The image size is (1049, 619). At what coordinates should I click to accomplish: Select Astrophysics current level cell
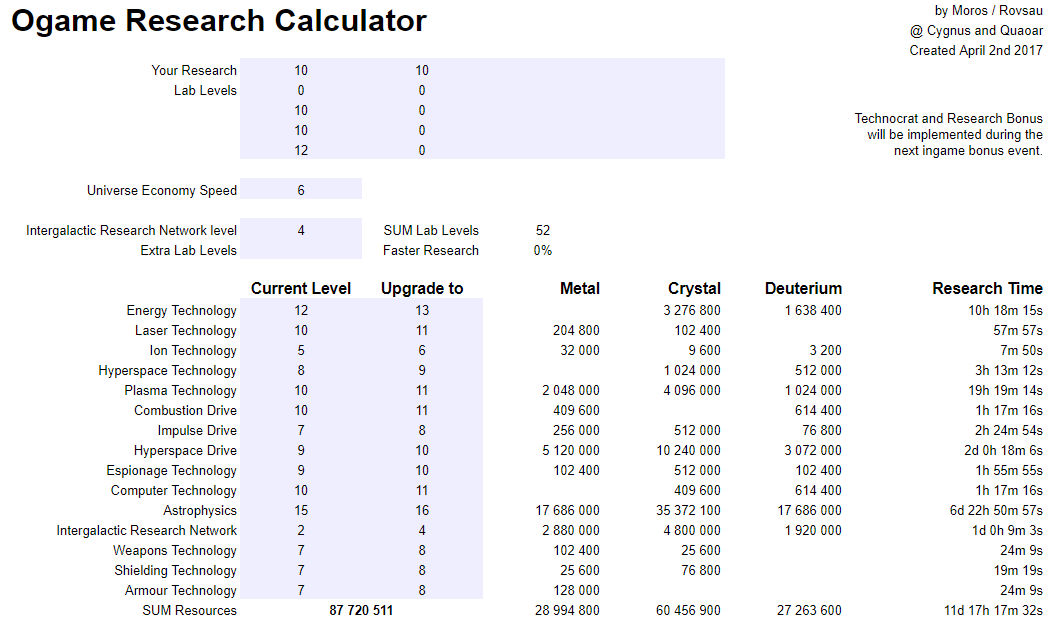coord(301,511)
